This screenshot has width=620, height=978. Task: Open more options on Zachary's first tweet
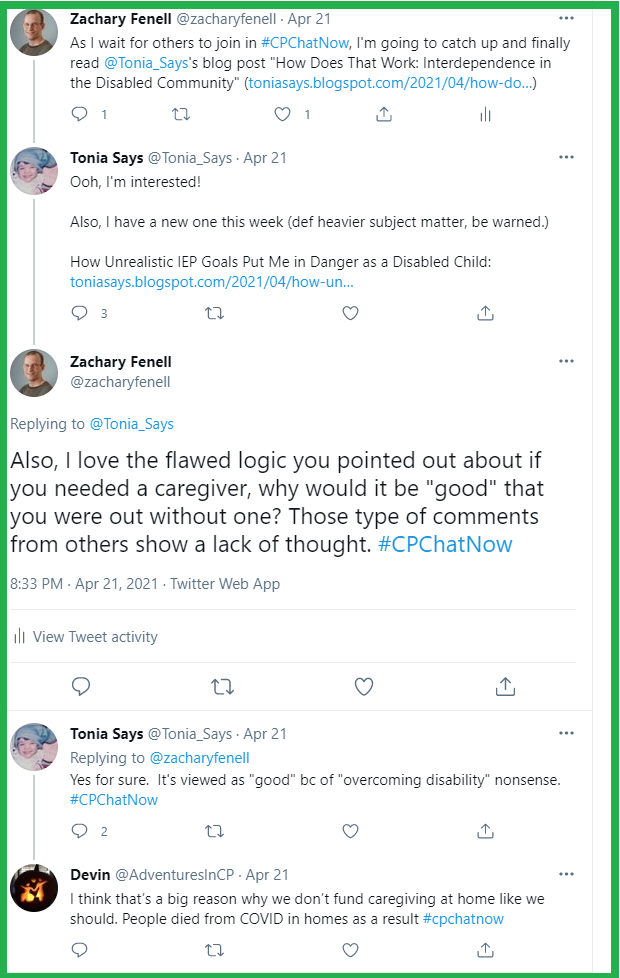click(566, 19)
